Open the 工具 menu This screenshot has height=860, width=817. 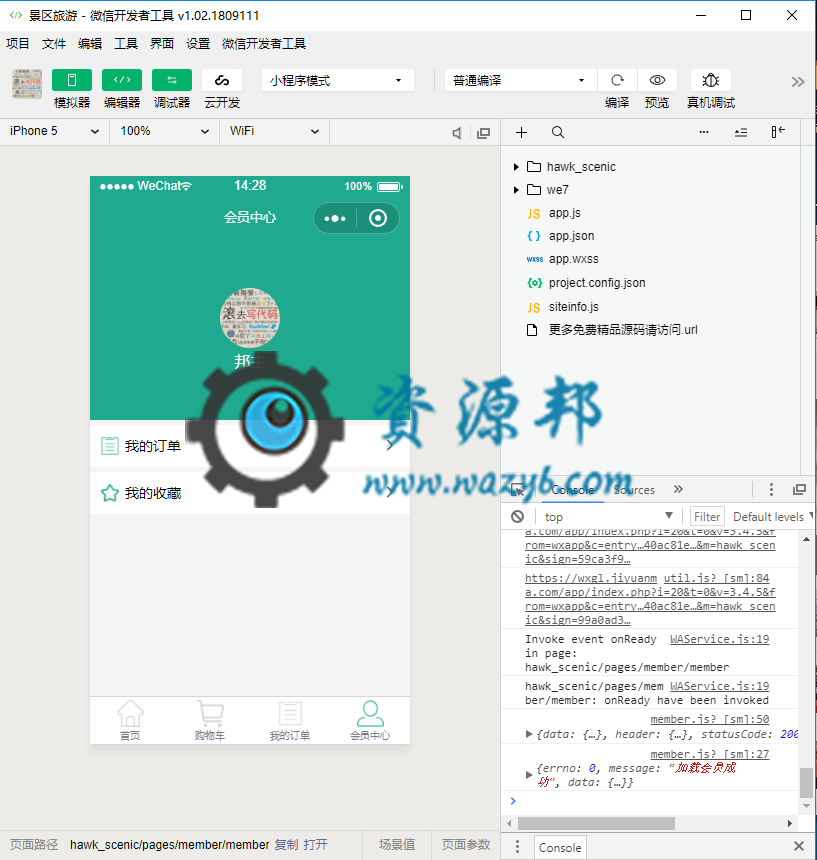pyautogui.click(x=126, y=43)
